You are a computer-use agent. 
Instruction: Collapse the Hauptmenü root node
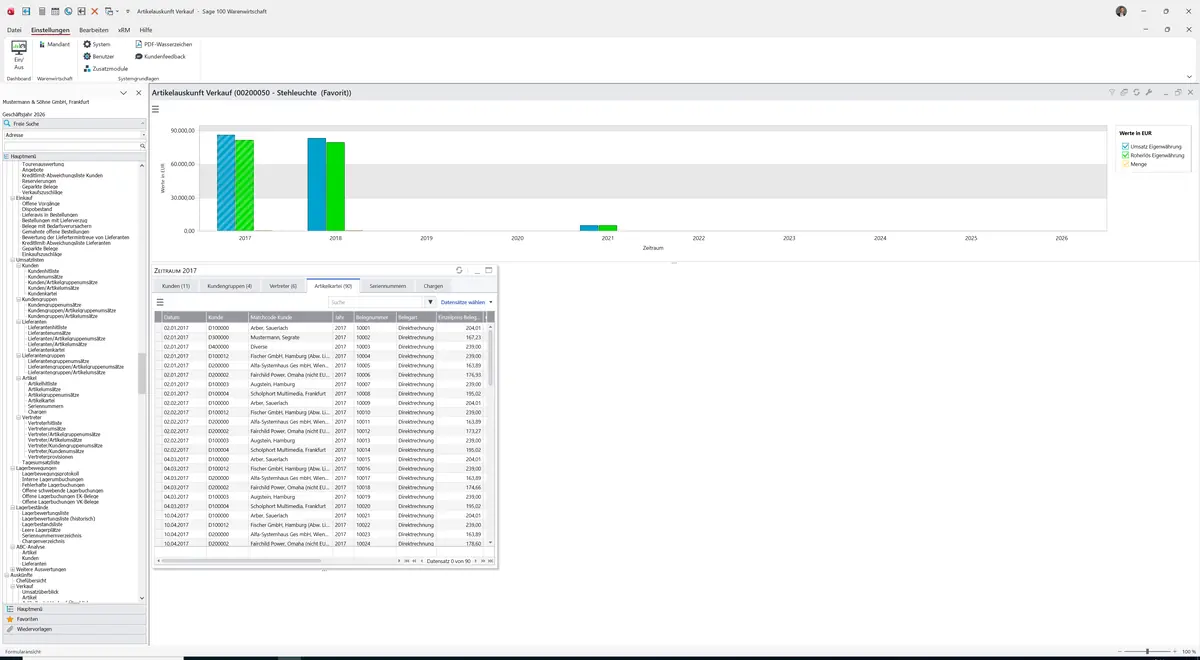pyautogui.click(x=7, y=156)
